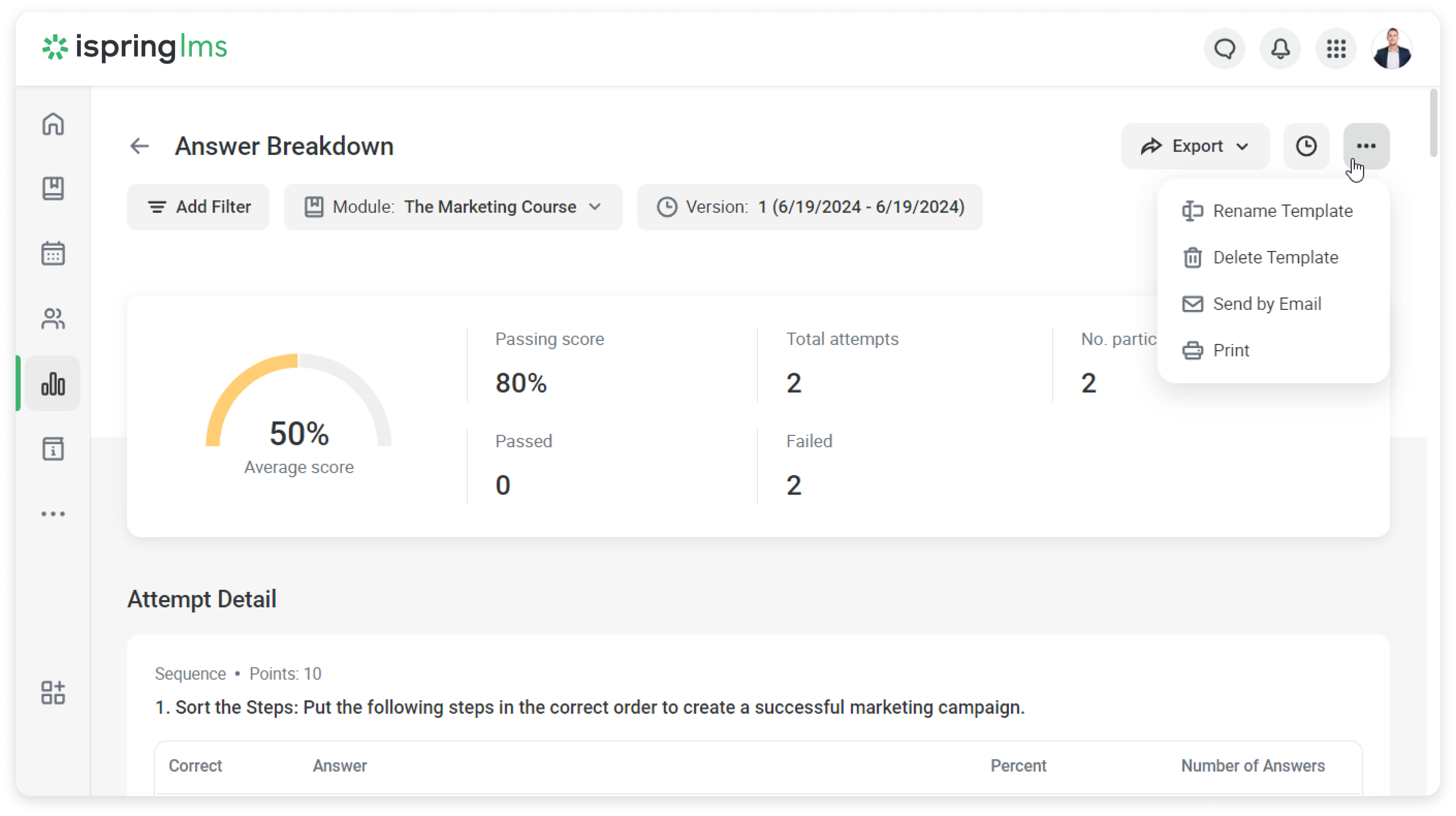Open the courses book icon in sidebar

pos(53,188)
